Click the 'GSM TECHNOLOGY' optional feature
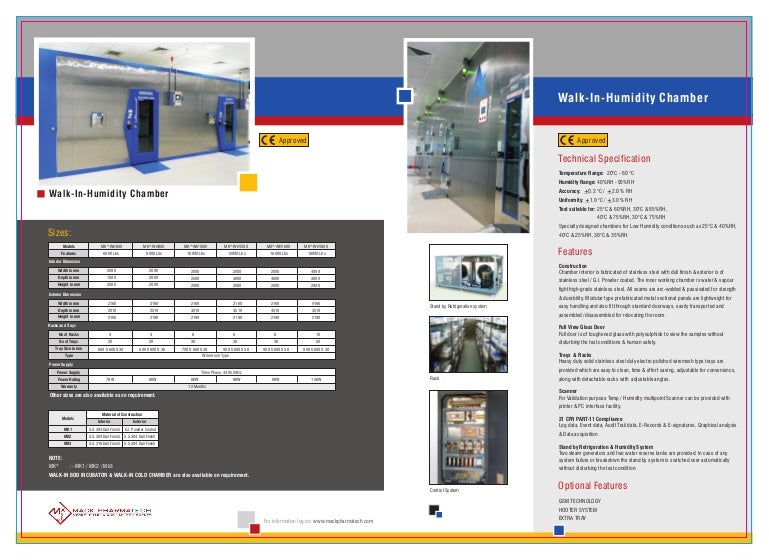The width and height of the screenshot is (769, 560). [580, 501]
